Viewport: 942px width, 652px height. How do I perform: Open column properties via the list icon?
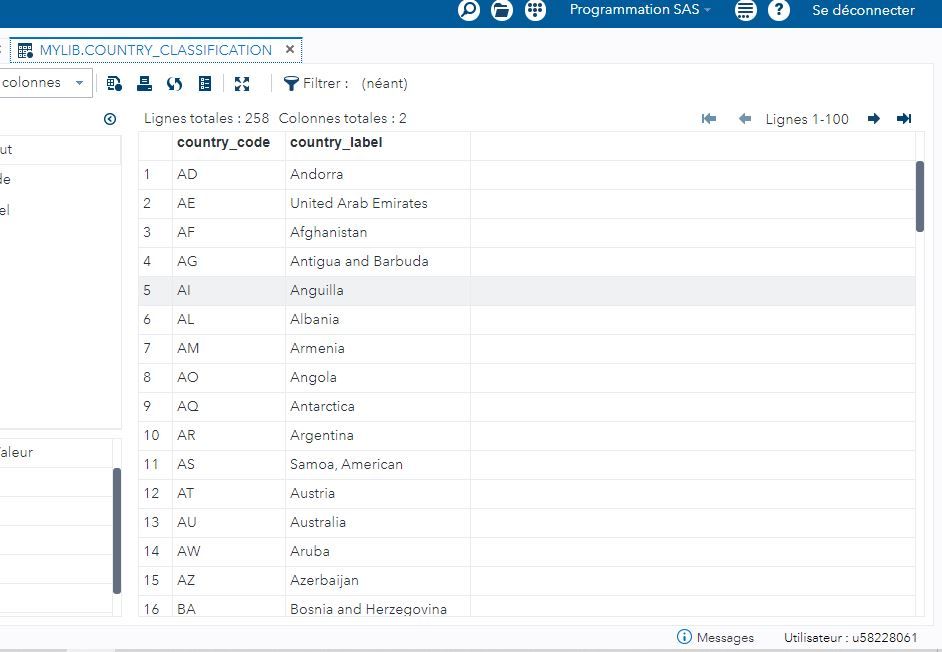pyautogui.click(x=204, y=84)
